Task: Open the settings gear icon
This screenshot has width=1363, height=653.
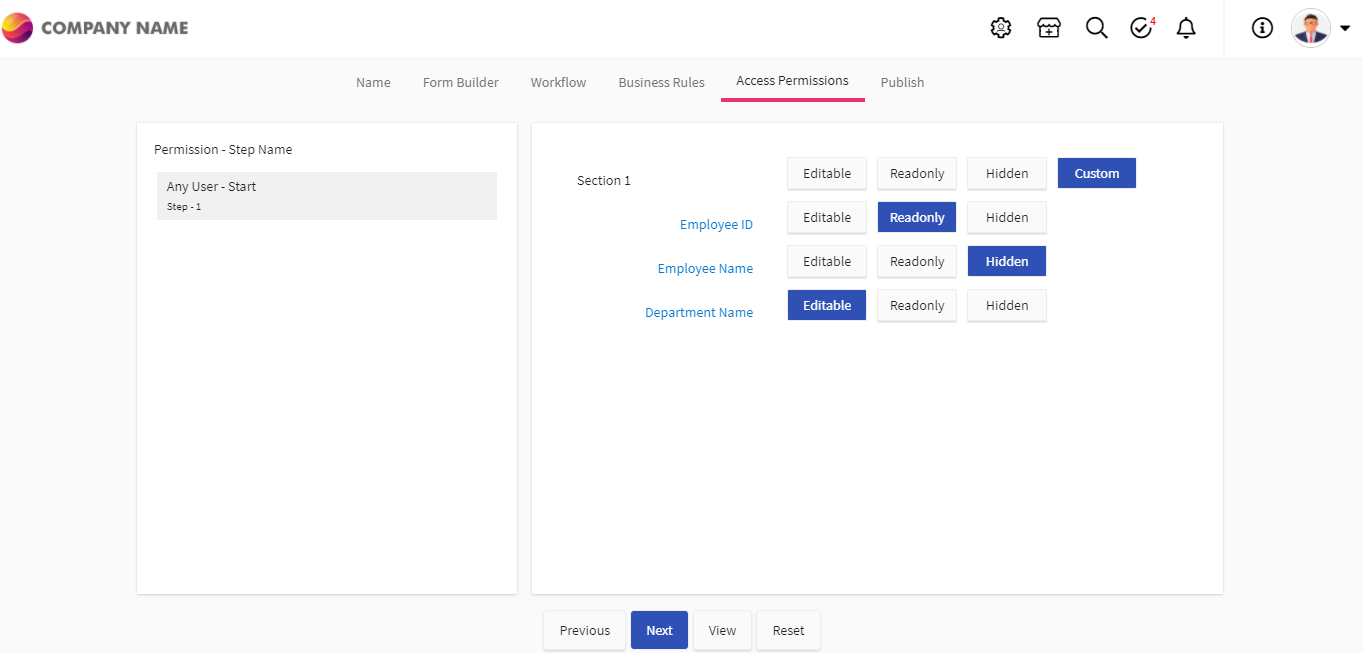Action: pos(1000,28)
